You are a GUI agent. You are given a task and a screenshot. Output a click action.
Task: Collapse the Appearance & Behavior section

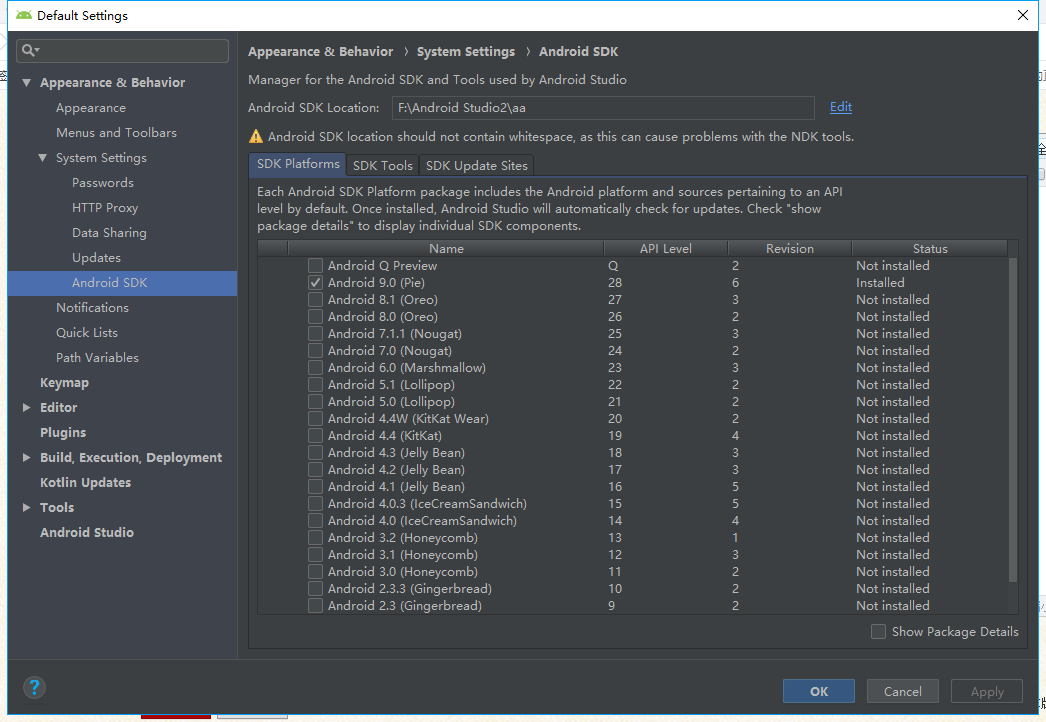tap(27, 83)
